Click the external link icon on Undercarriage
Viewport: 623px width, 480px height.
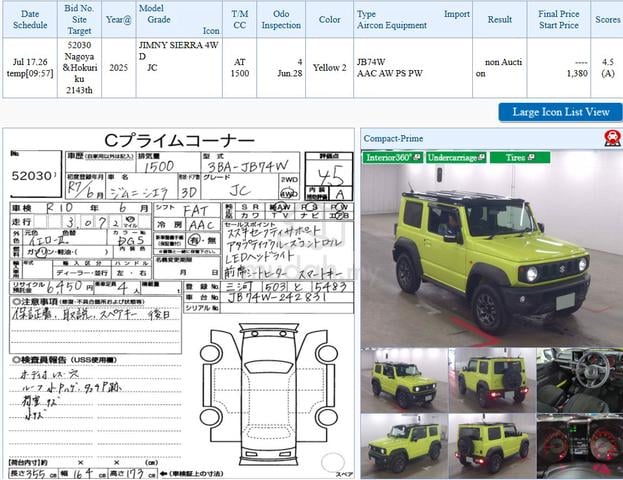(x=482, y=157)
